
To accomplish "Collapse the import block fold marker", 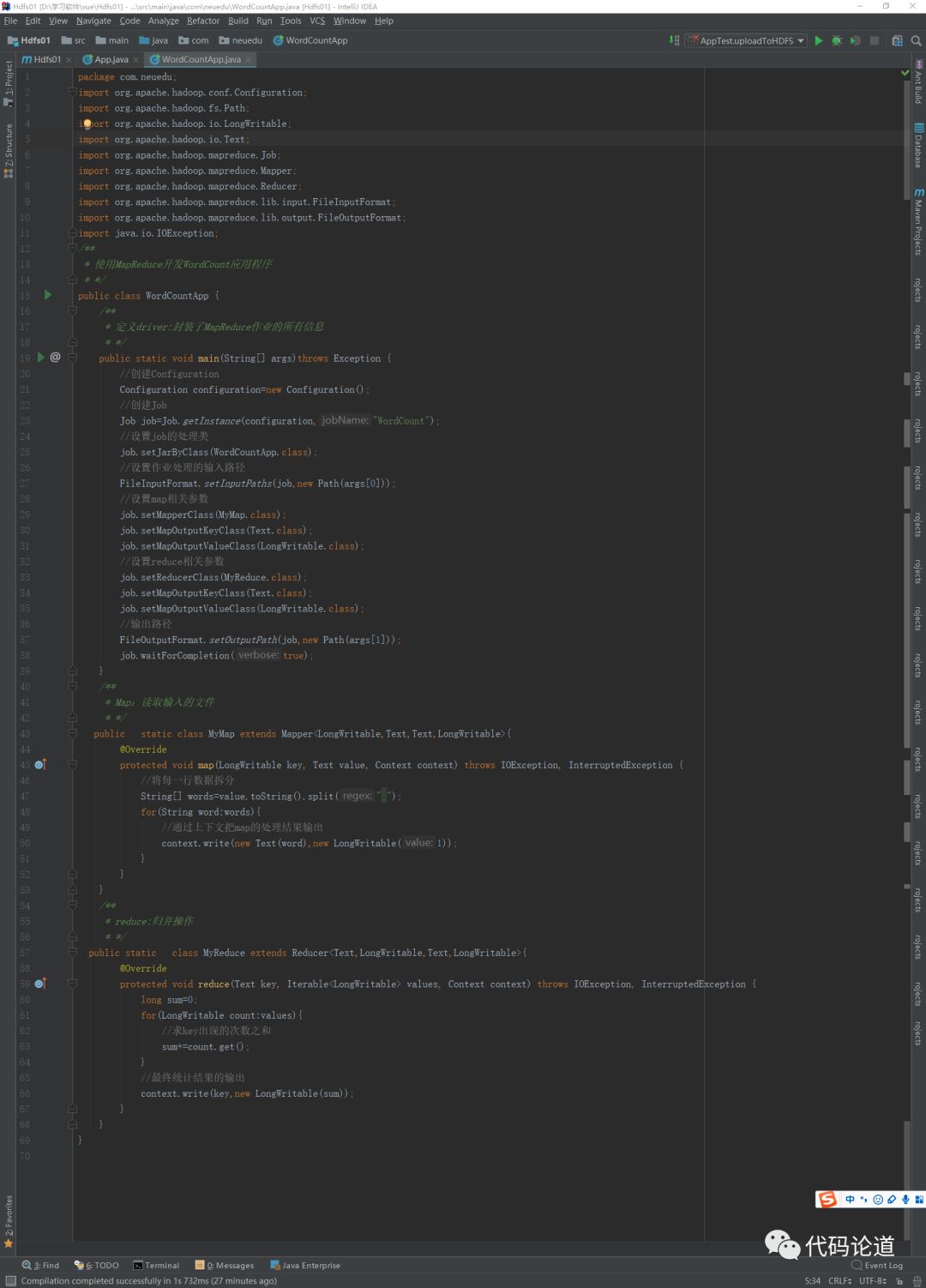I will pos(73,92).
